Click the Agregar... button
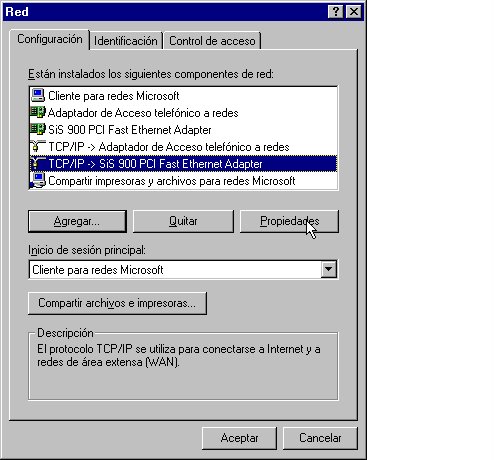Screen dimensions: 494x460 pyautogui.click(x=77, y=221)
